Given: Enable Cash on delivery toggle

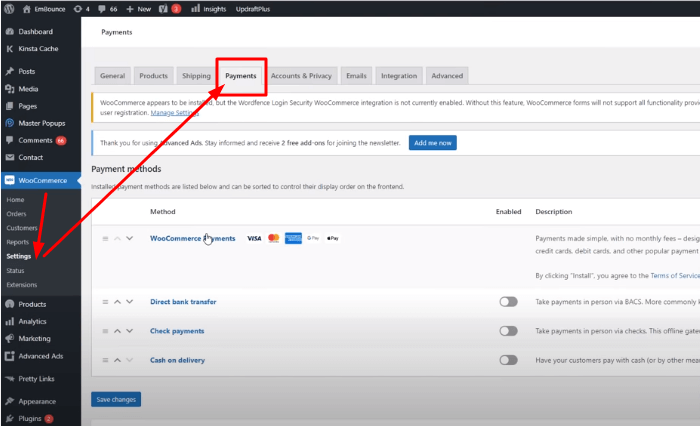Looking at the screenshot, I should tap(508, 360).
